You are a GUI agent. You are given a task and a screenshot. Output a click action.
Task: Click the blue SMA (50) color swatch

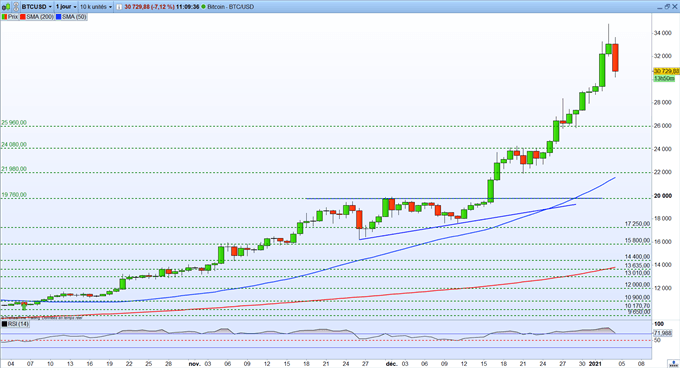[59, 17]
